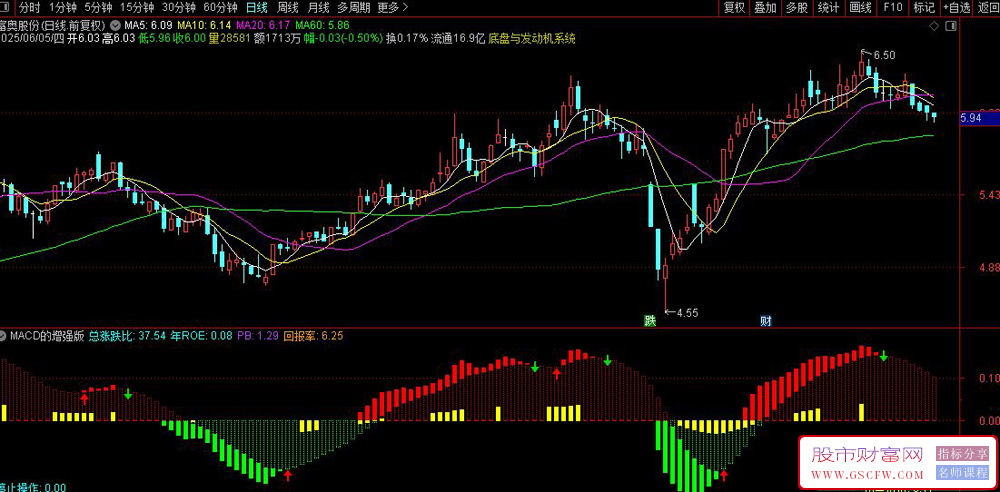Viewport: 1000px width, 492px height.
Task: Open MACD的增强版 indicator settings arrow
Action: 3,335
